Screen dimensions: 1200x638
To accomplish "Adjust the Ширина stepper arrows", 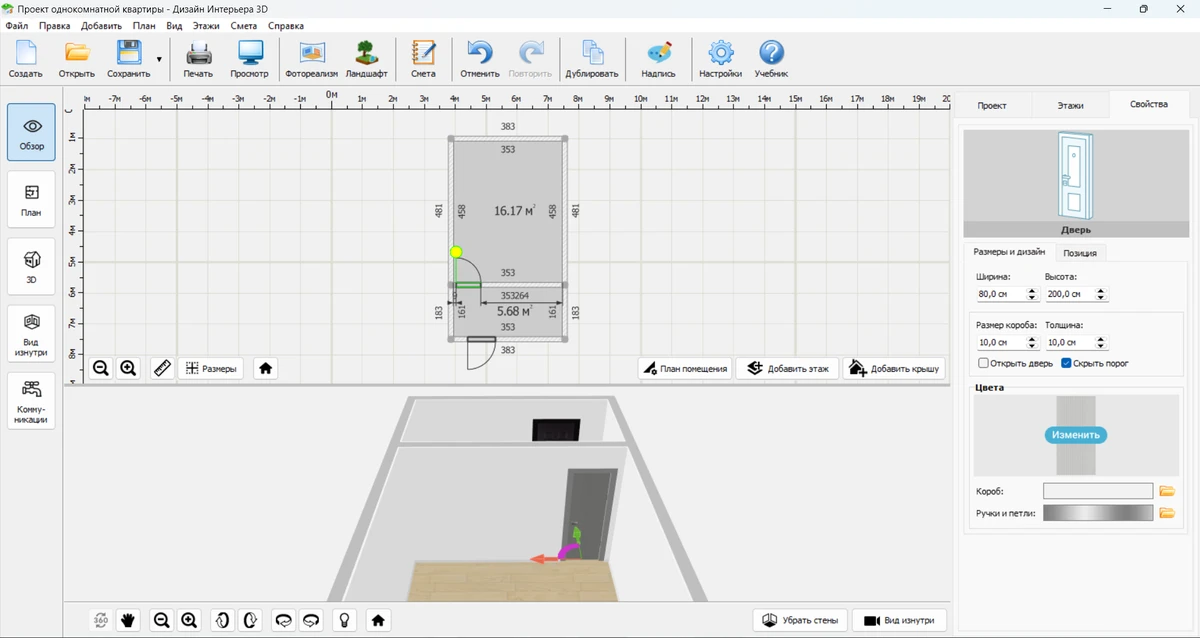I will pyautogui.click(x=1033, y=294).
